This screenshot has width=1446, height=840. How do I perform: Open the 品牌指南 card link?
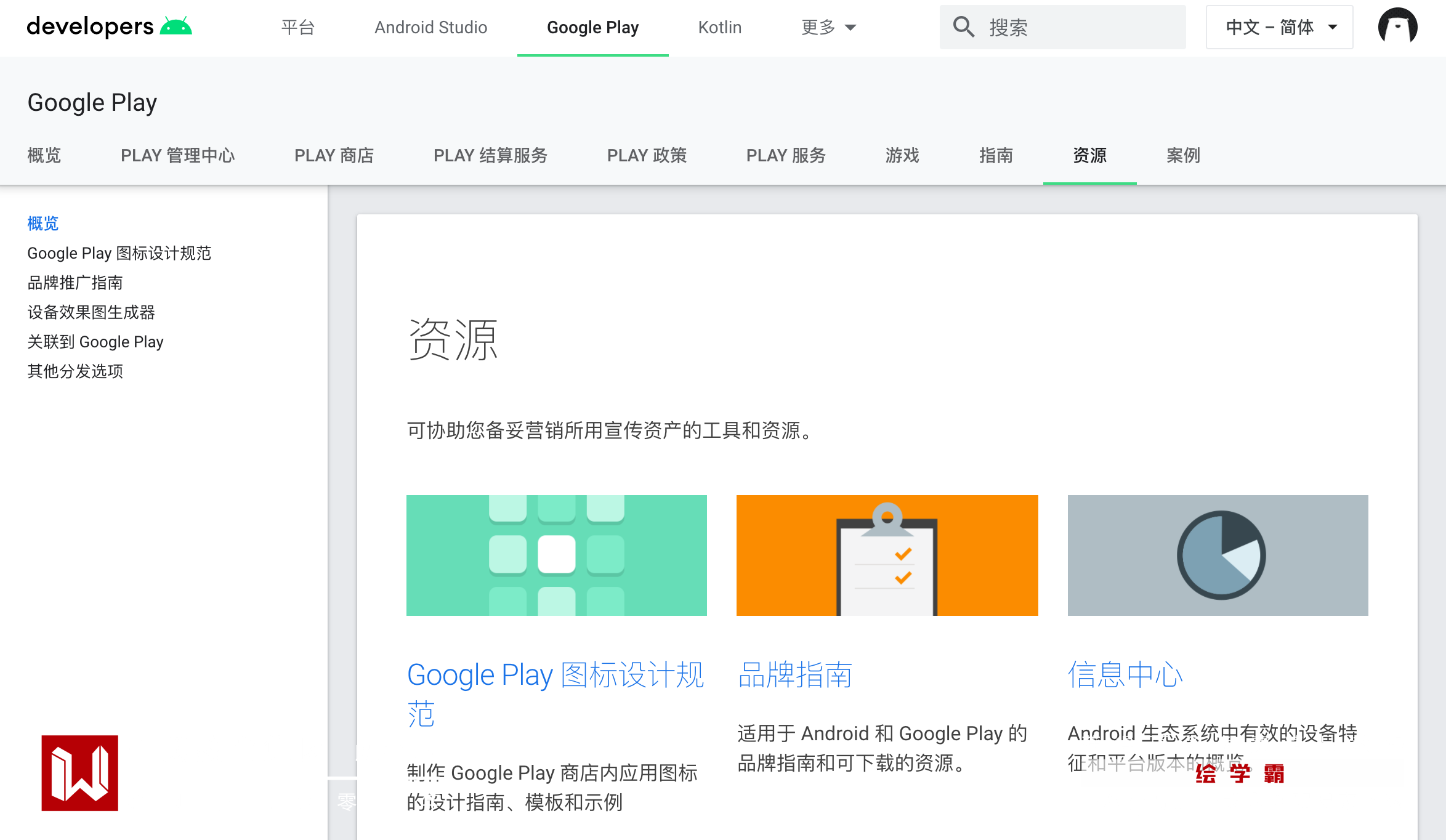tap(795, 675)
